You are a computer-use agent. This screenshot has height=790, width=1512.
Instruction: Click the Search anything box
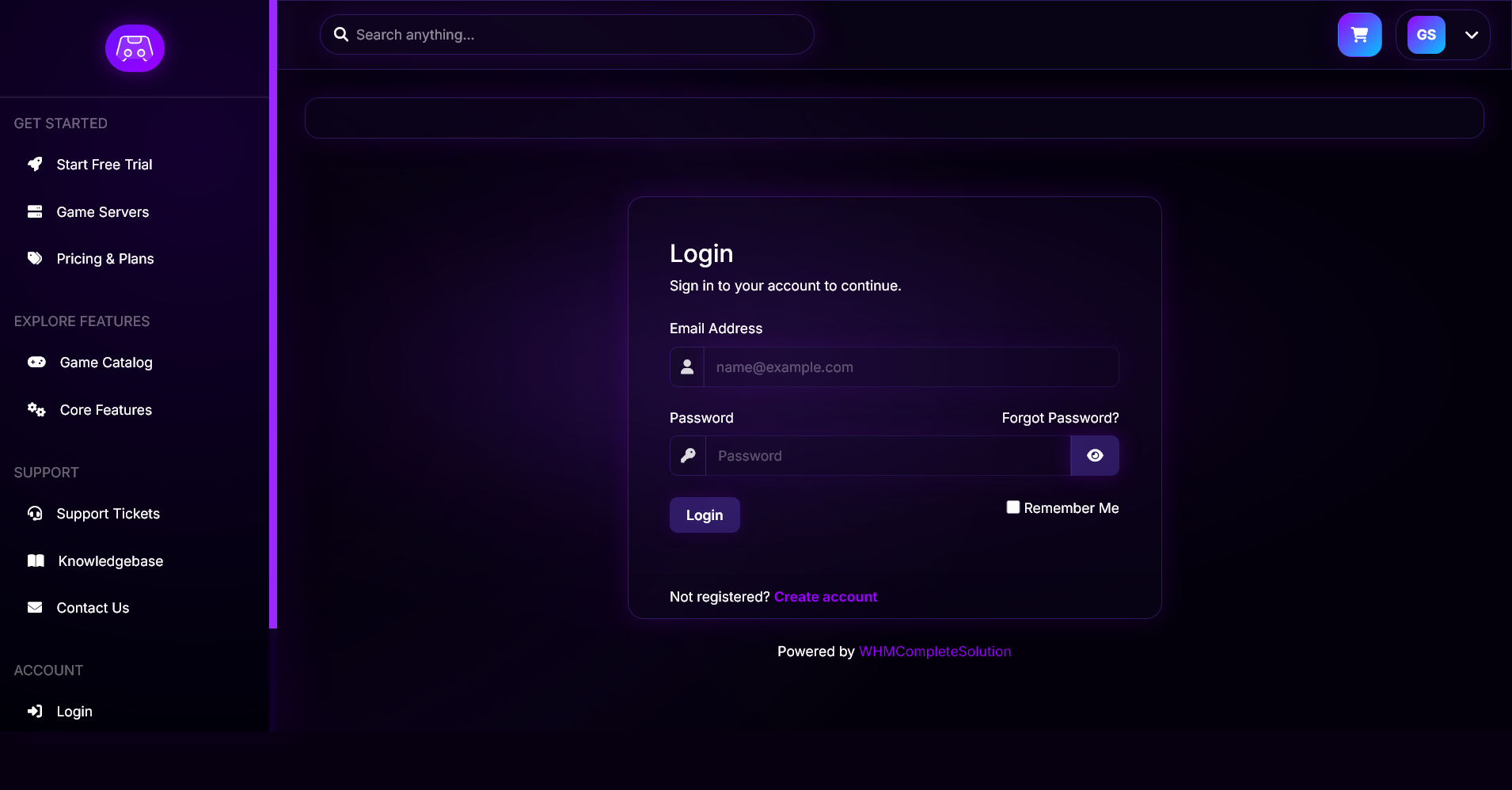click(578, 35)
